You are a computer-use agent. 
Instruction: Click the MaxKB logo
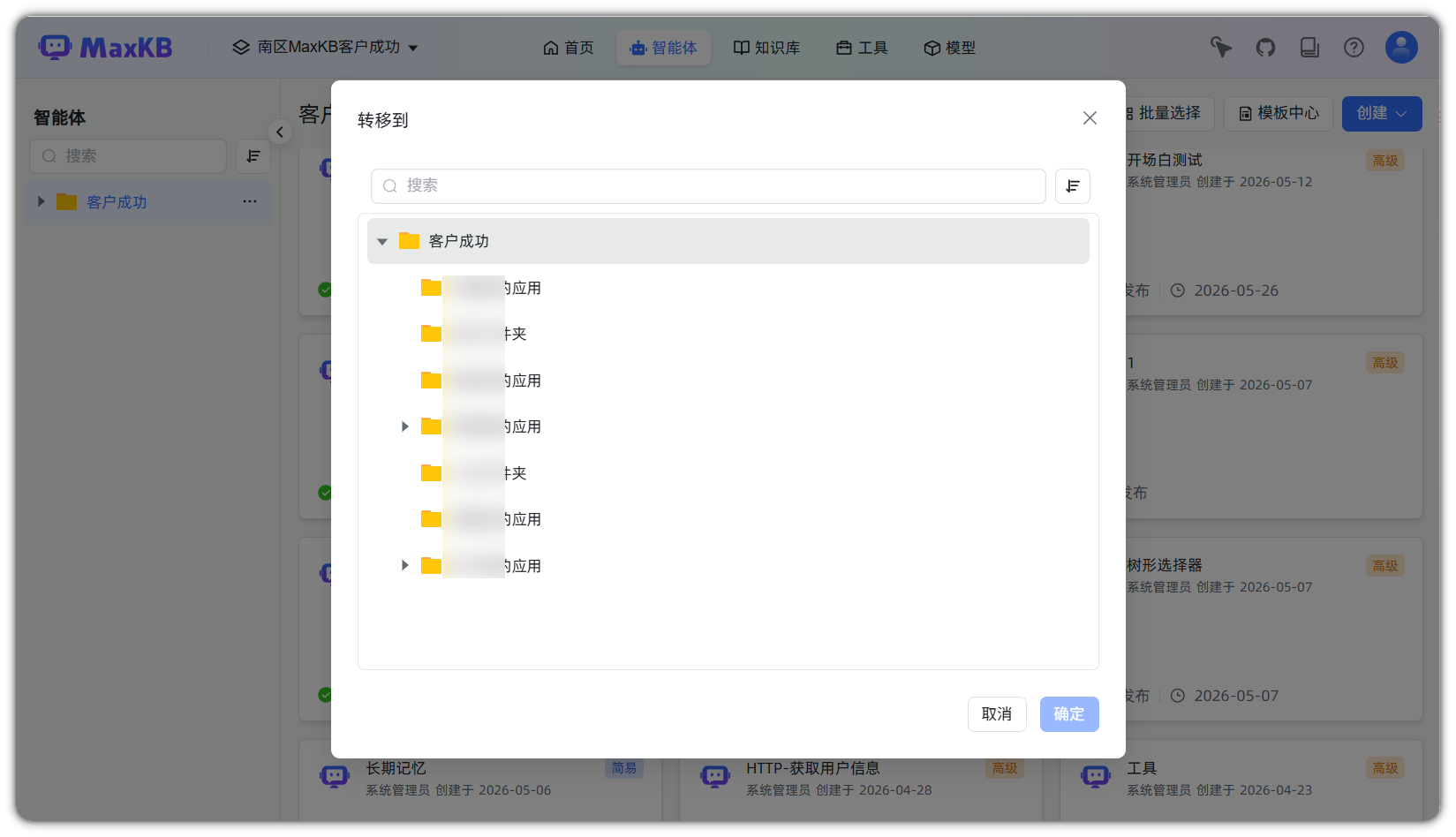[x=105, y=47]
